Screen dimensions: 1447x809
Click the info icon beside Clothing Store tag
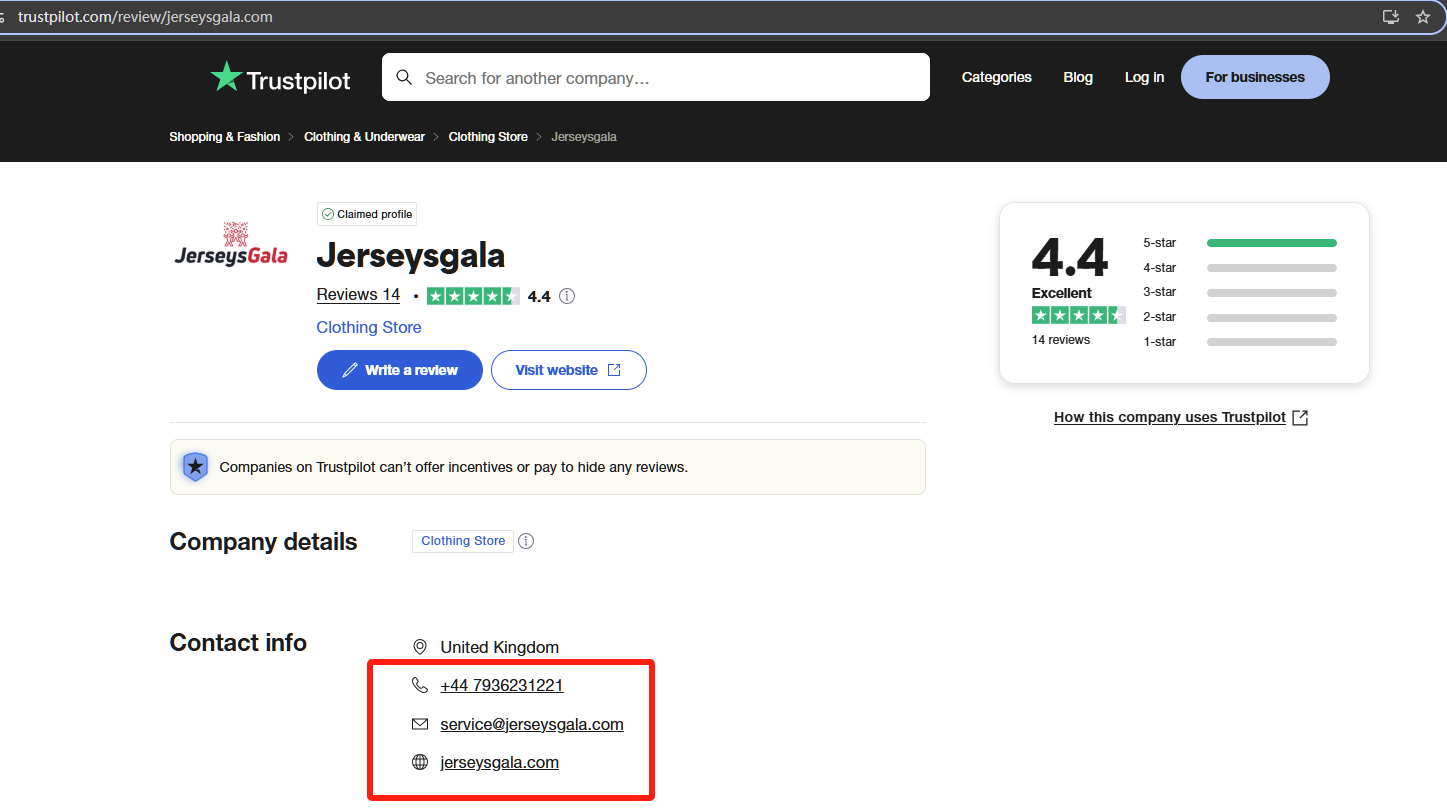point(526,541)
